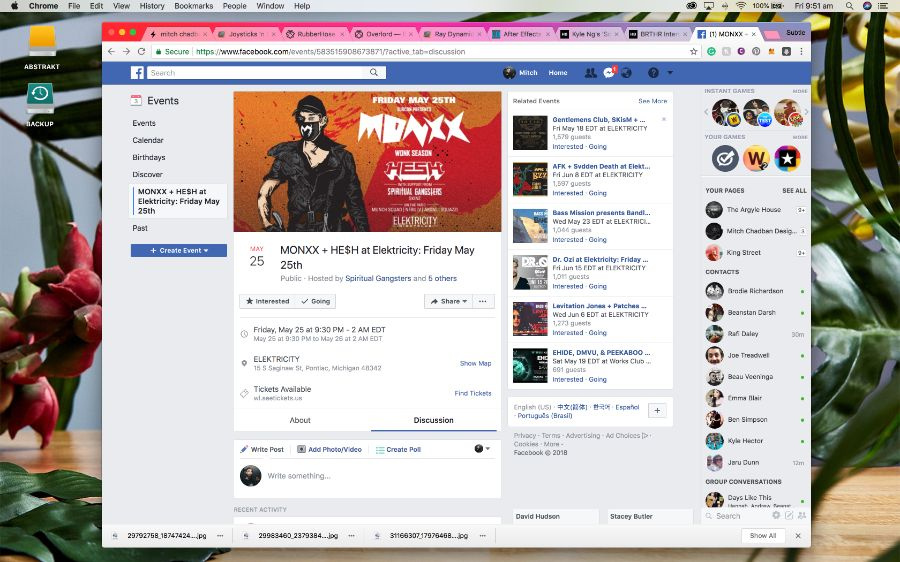The width and height of the screenshot is (900, 562).
Task: Open Spotlight search in macOS menu bar
Action: [849, 6]
